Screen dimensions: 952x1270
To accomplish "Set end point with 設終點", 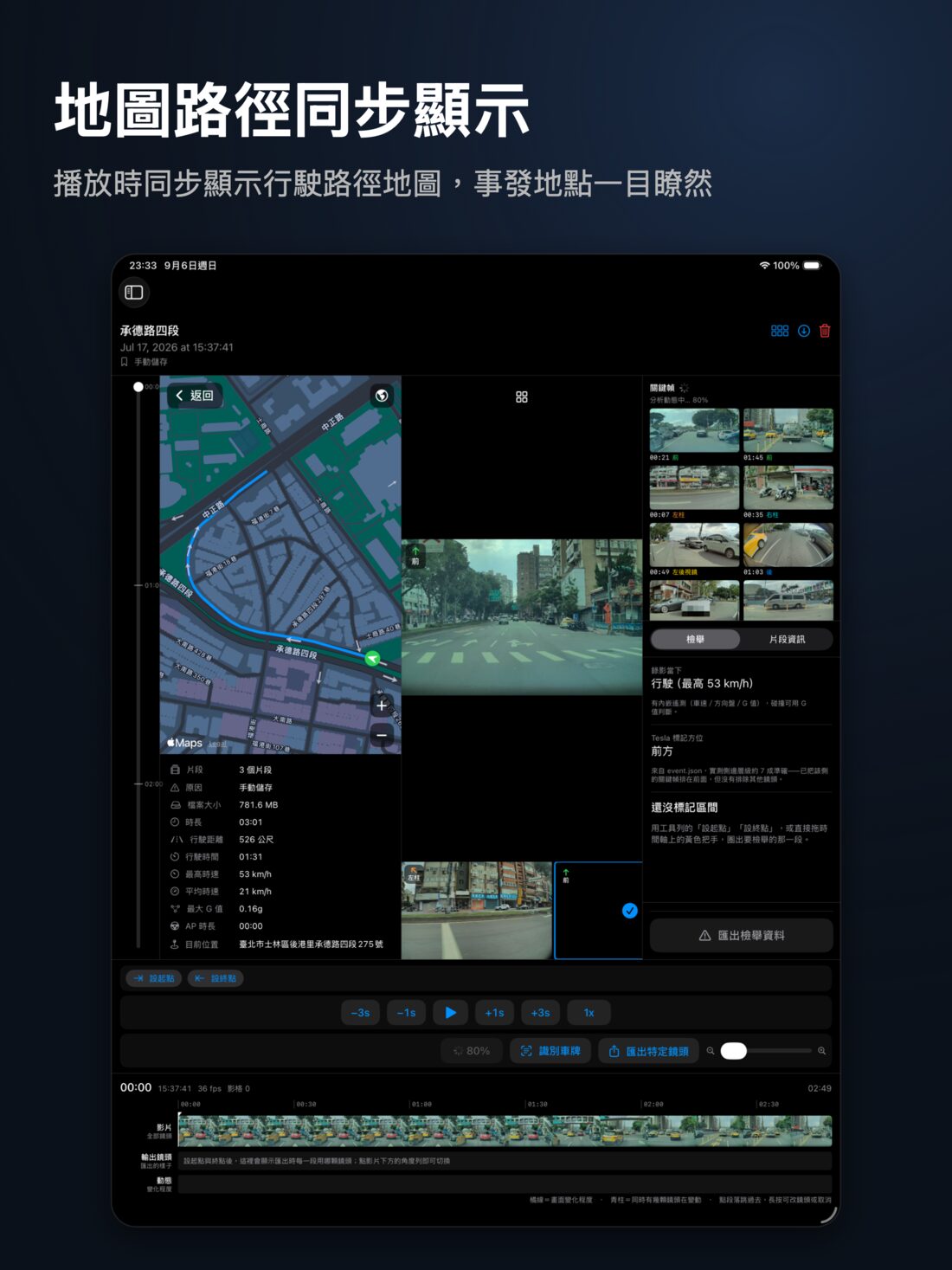I will click(x=215, y=978).
